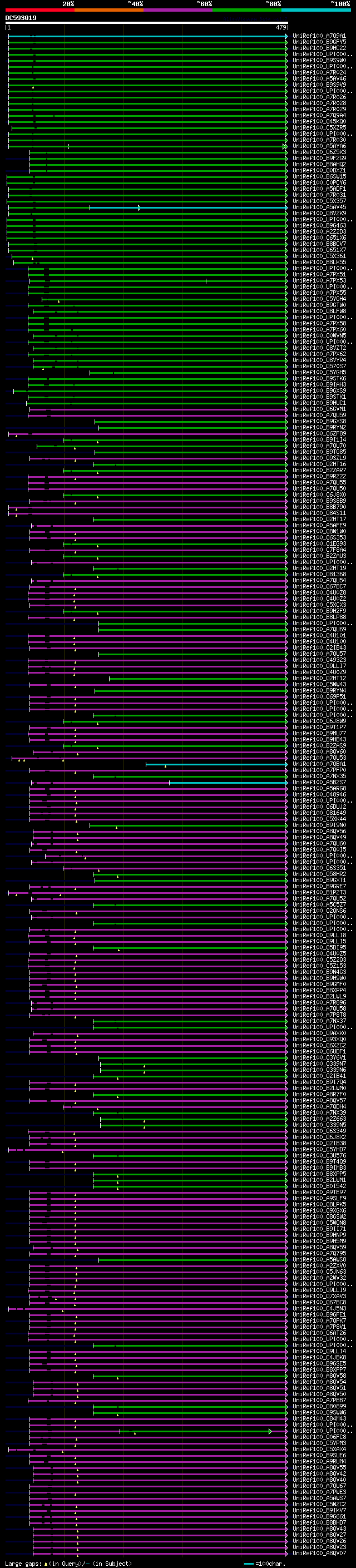Select hit label UniRef100_Q6Z5K3

319,153
